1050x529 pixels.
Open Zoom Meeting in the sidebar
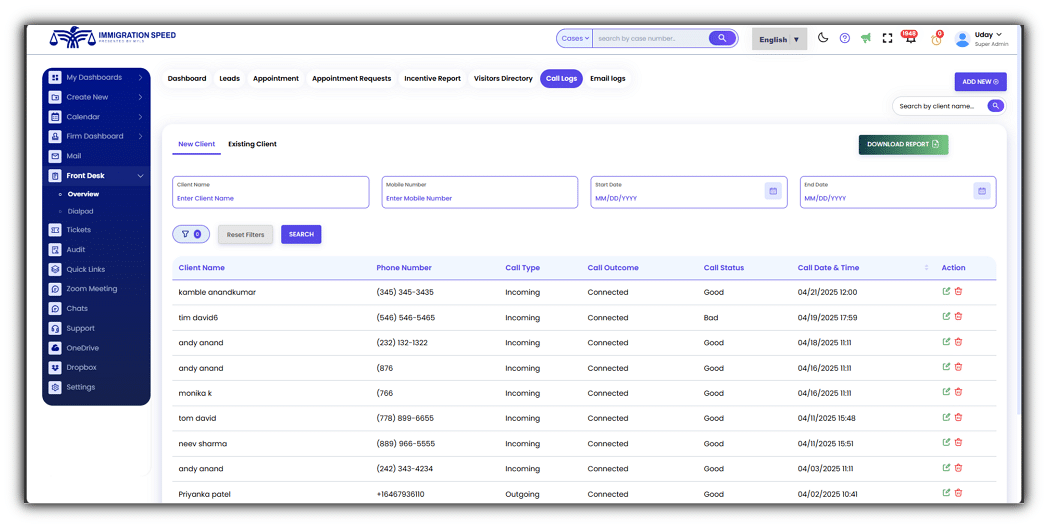click(91, 289)
